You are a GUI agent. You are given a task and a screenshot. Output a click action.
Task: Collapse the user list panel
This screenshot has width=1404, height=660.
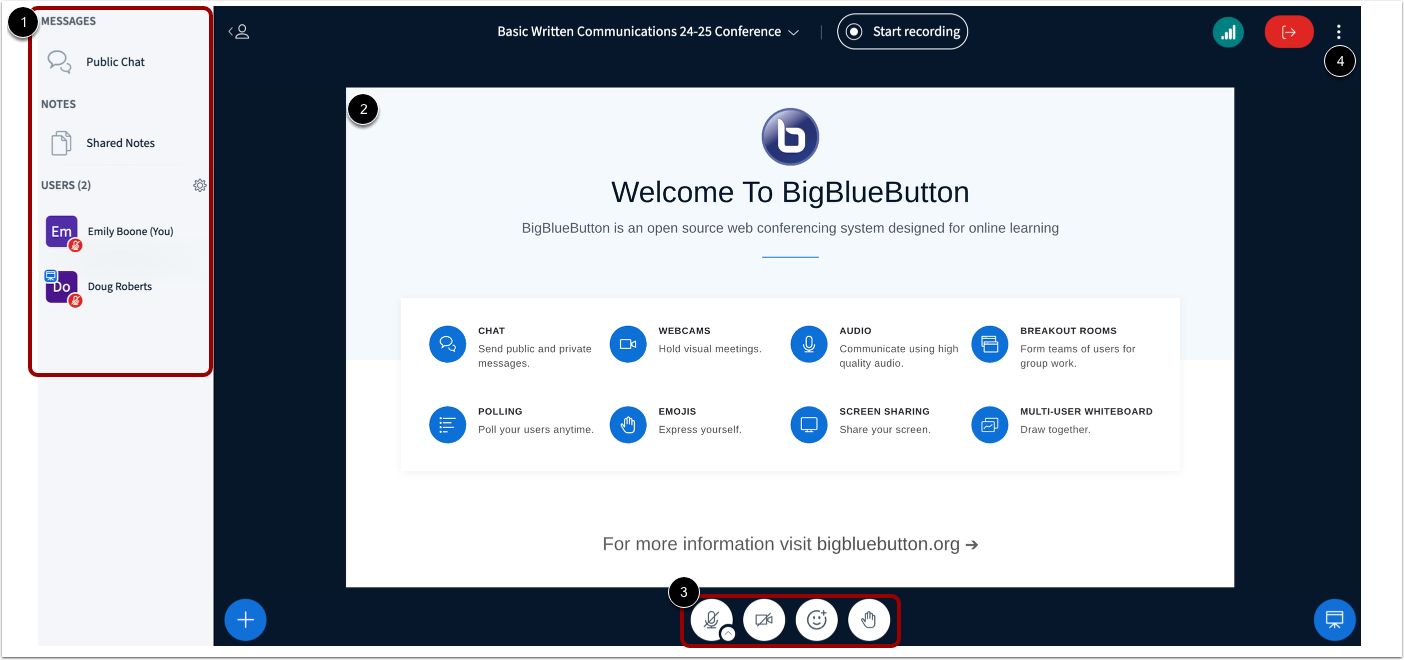coord(238,31)
